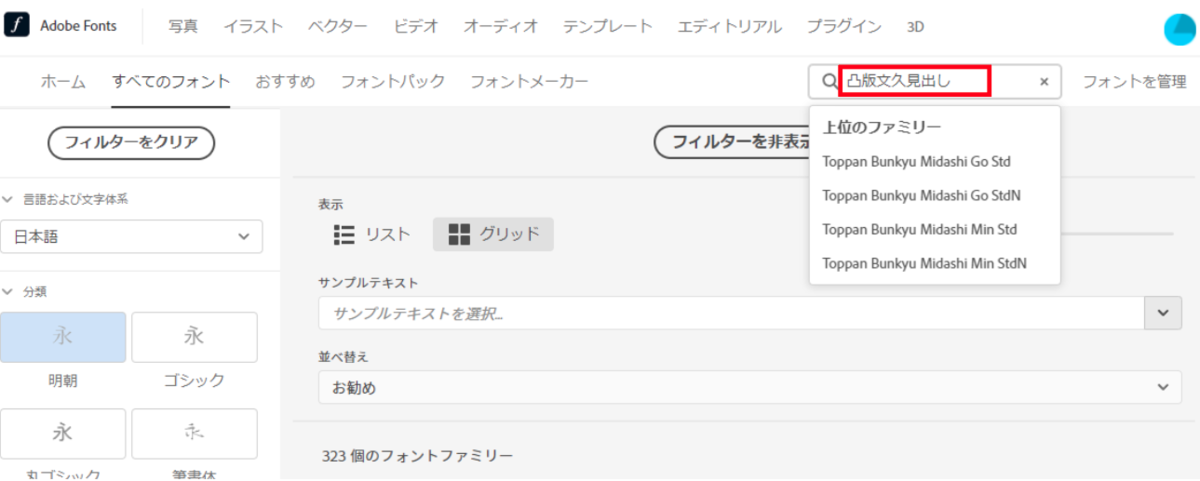Switch to the フォントメーカー tab

point(529,82)
